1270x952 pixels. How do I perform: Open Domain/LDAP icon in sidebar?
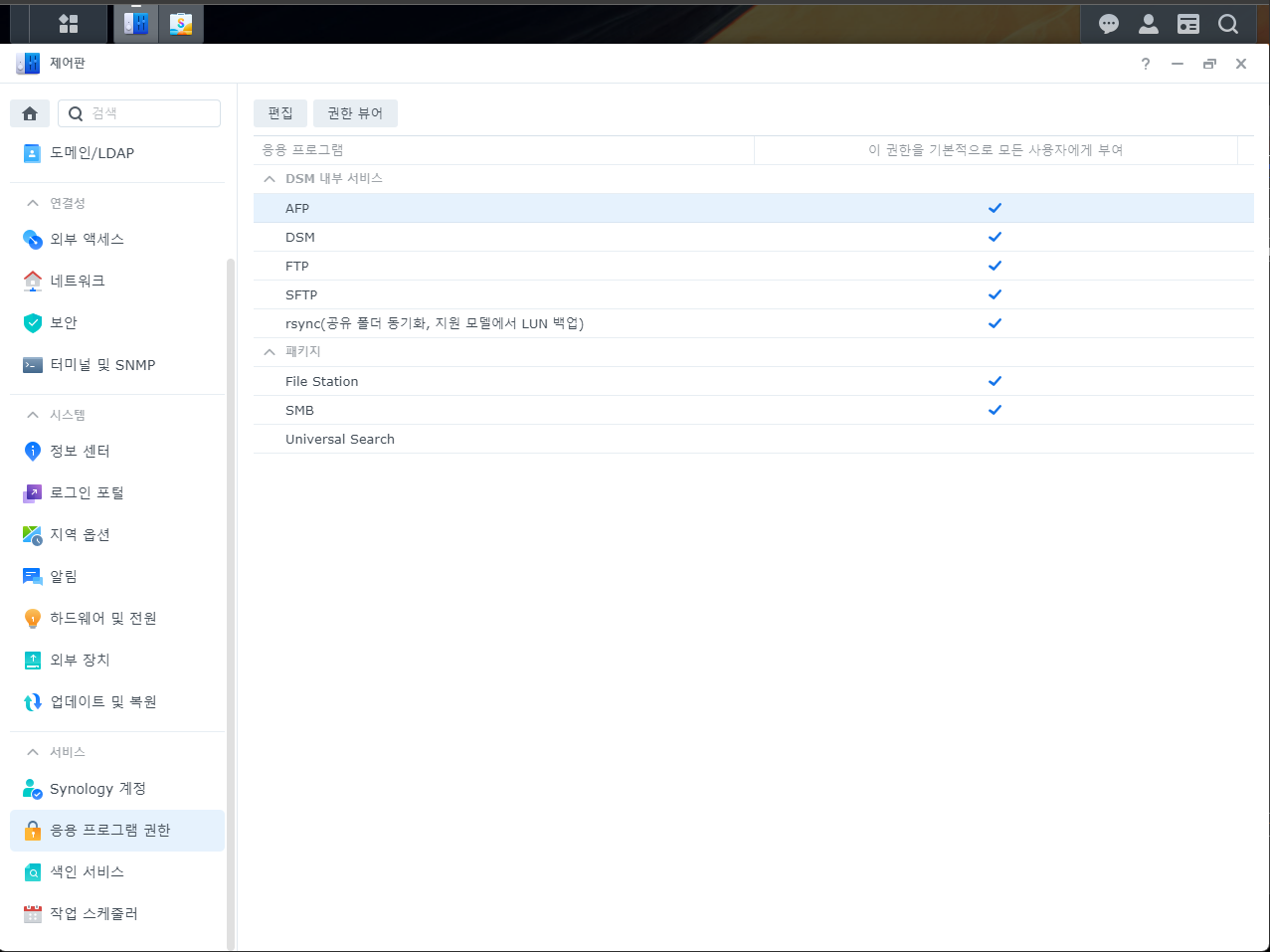tap(33, 153)
